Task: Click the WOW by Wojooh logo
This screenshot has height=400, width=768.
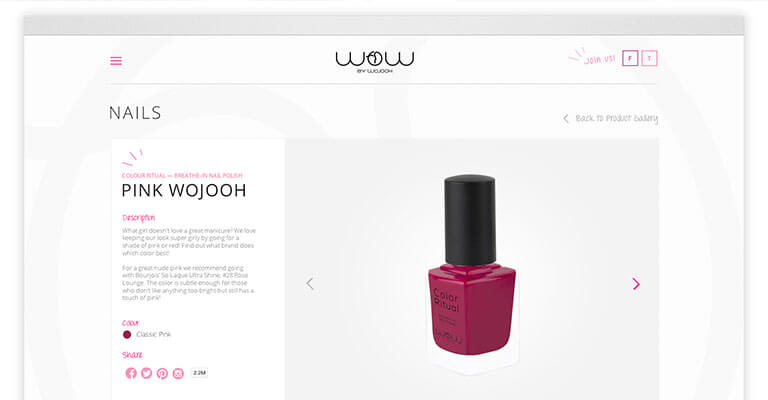Action: click(375, 62)
